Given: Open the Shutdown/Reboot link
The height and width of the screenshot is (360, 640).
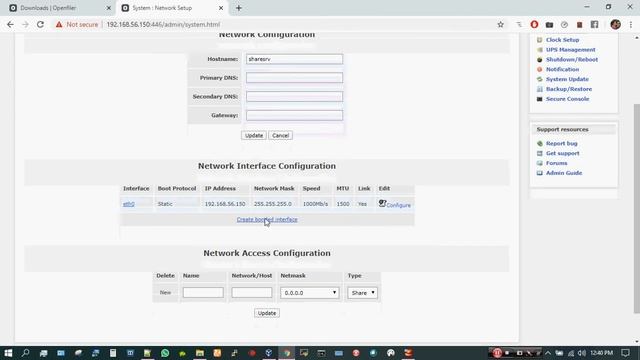Looking at the screenshot, I should [572, 60].
